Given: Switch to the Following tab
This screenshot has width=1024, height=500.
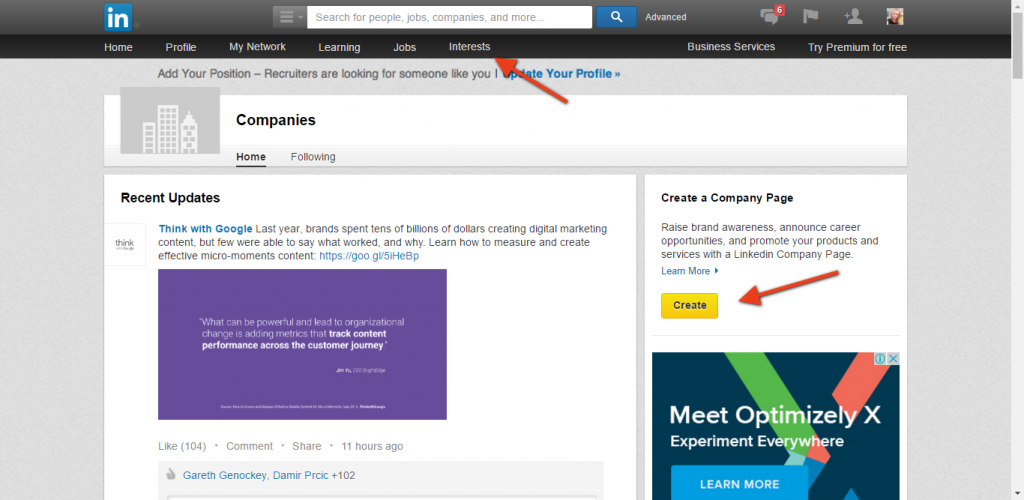Looking at the screenshot, I should tap(313, 157).
